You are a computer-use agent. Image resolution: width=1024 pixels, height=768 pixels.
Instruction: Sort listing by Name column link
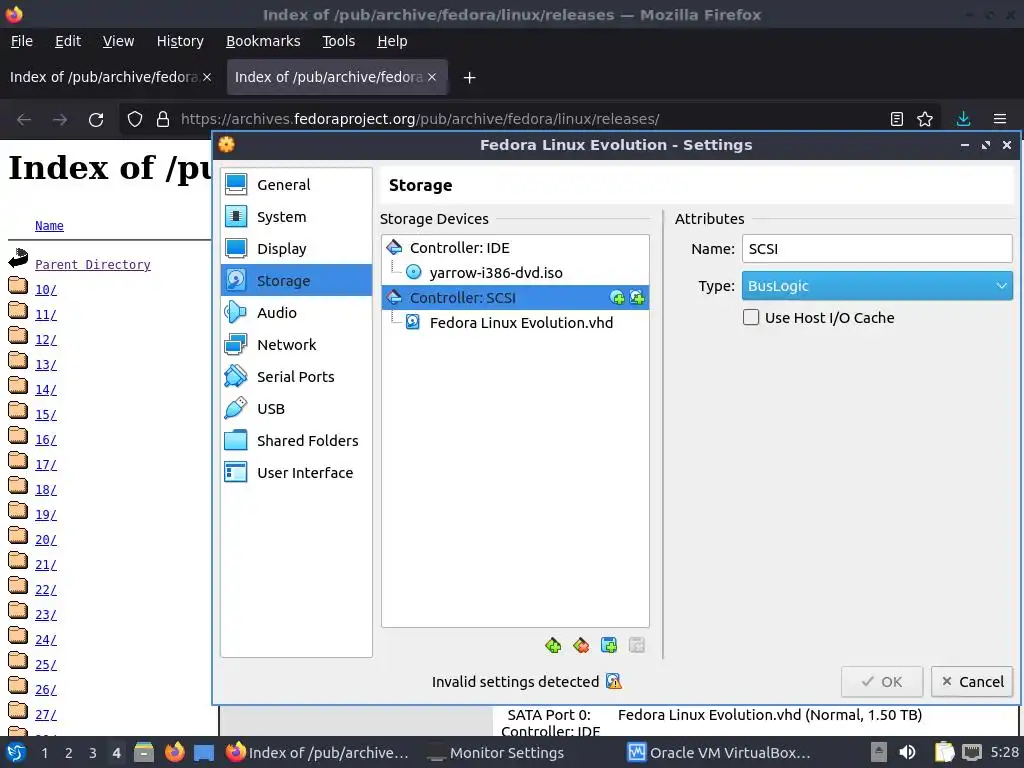[49, 225]
